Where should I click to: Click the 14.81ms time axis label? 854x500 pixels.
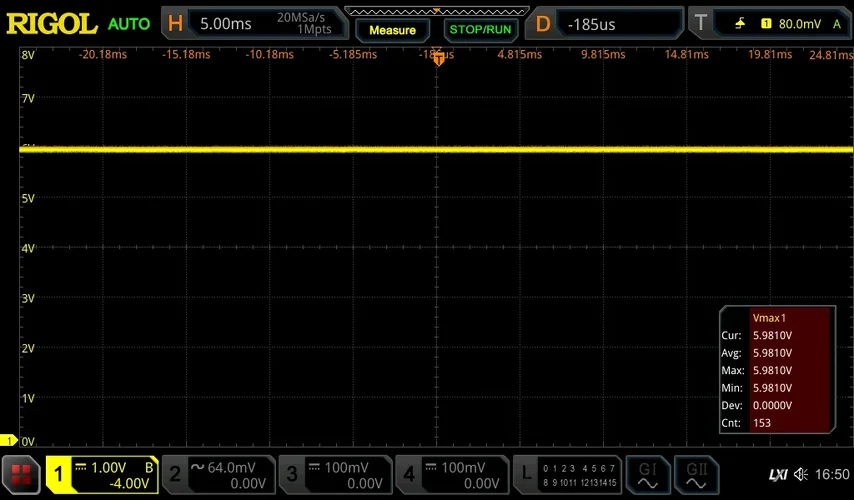[686, 54]
